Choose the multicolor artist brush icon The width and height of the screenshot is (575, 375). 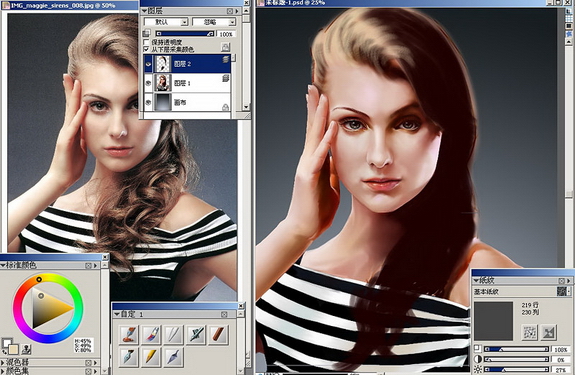pos(151,334)
